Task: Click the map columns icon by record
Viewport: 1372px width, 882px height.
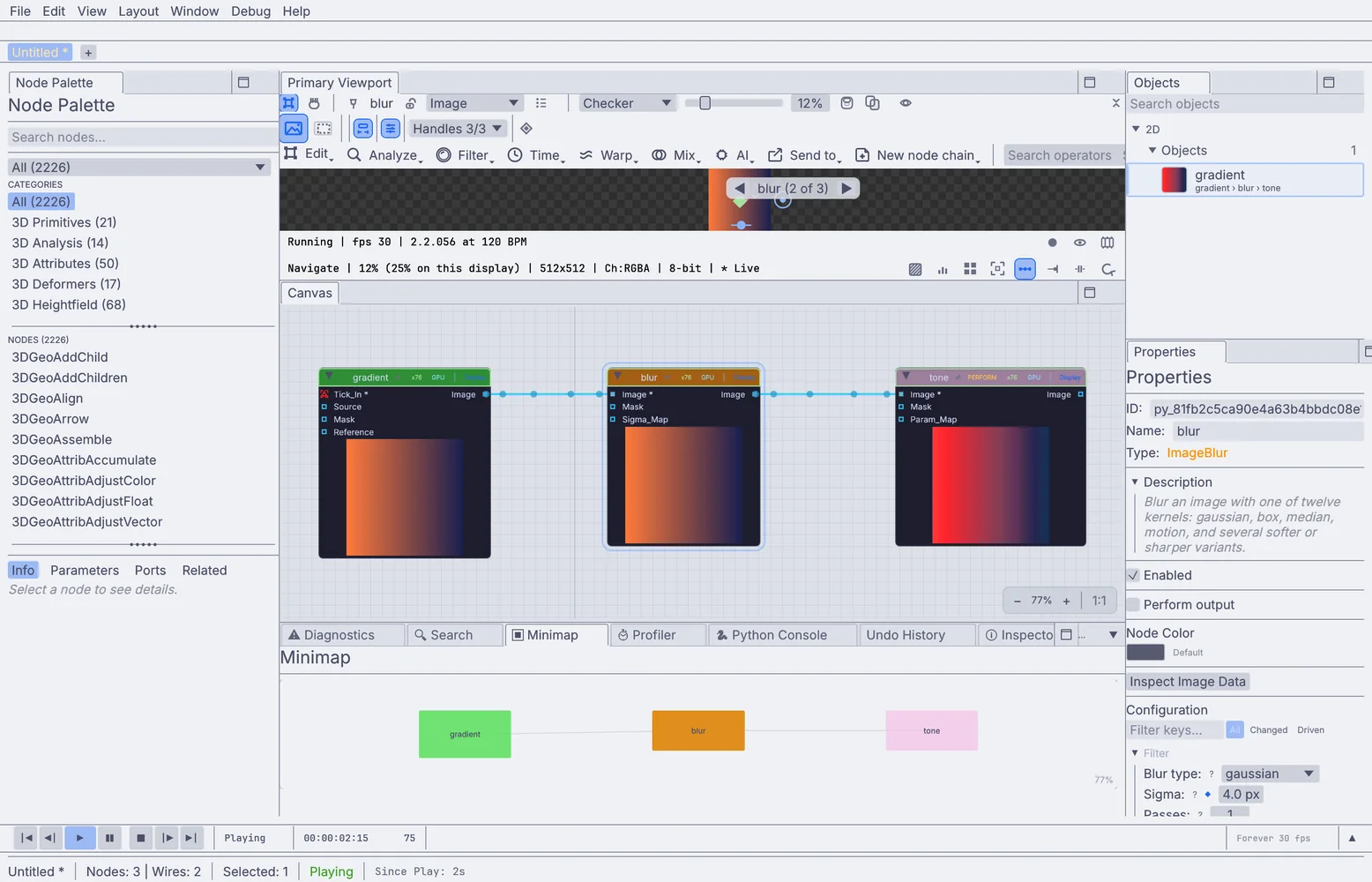Action: [1107, 243]
